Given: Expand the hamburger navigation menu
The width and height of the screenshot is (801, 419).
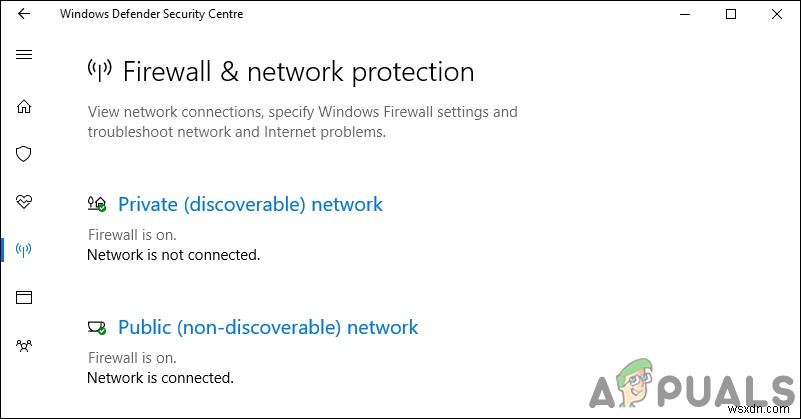Looking at the screenshot, I should pos(24,54).
